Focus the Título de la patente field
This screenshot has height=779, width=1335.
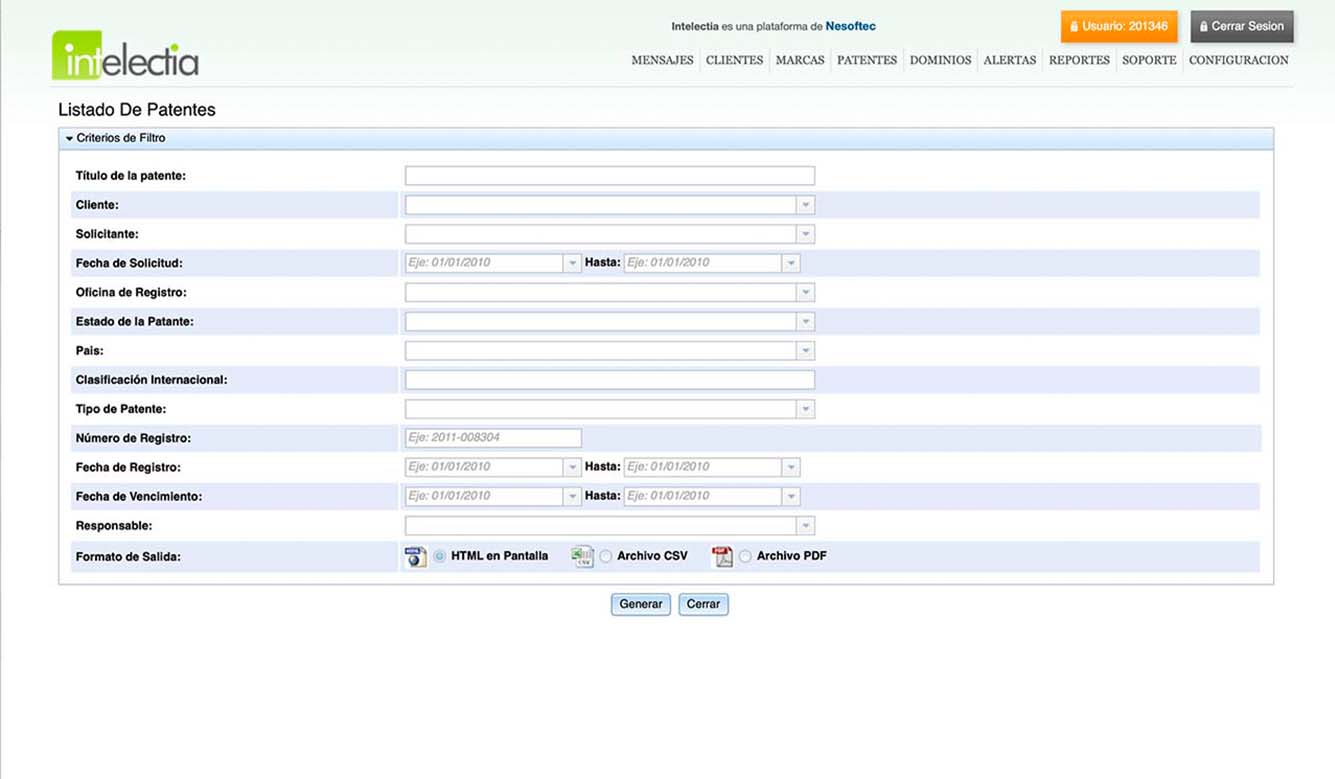pos(609,176)
